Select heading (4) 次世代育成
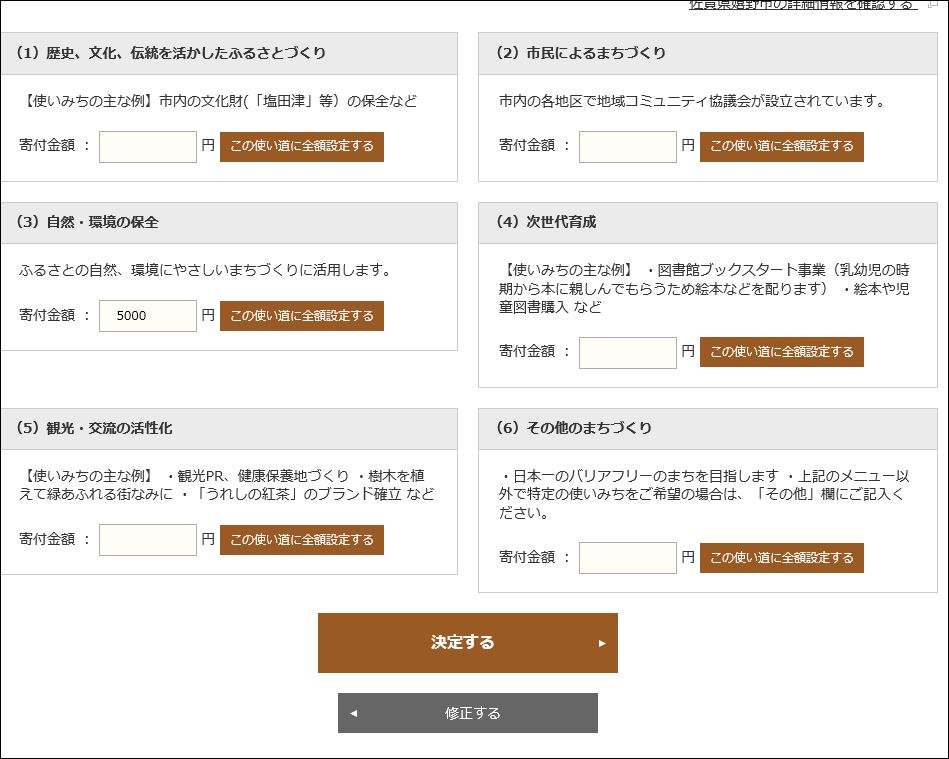Viewport: 949px width, 759px height. (x=546, y=222)
